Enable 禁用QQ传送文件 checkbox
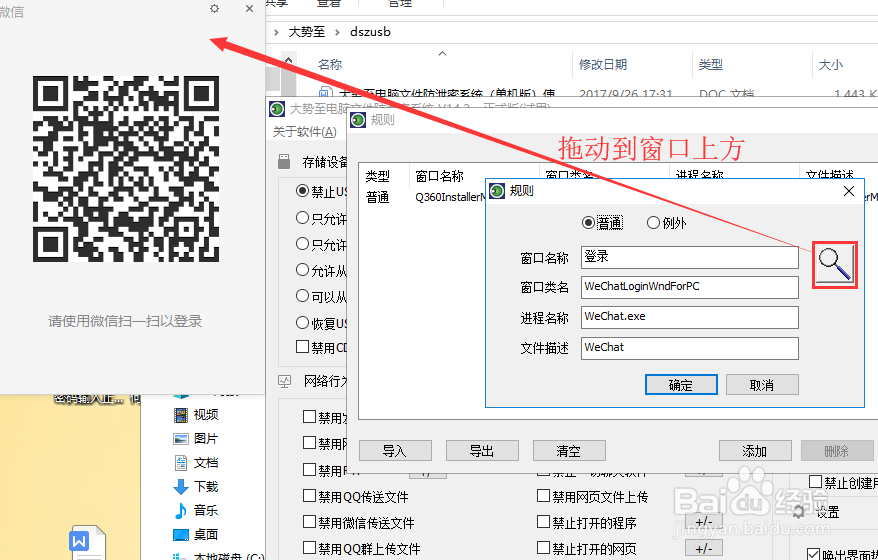 (309, 496)
